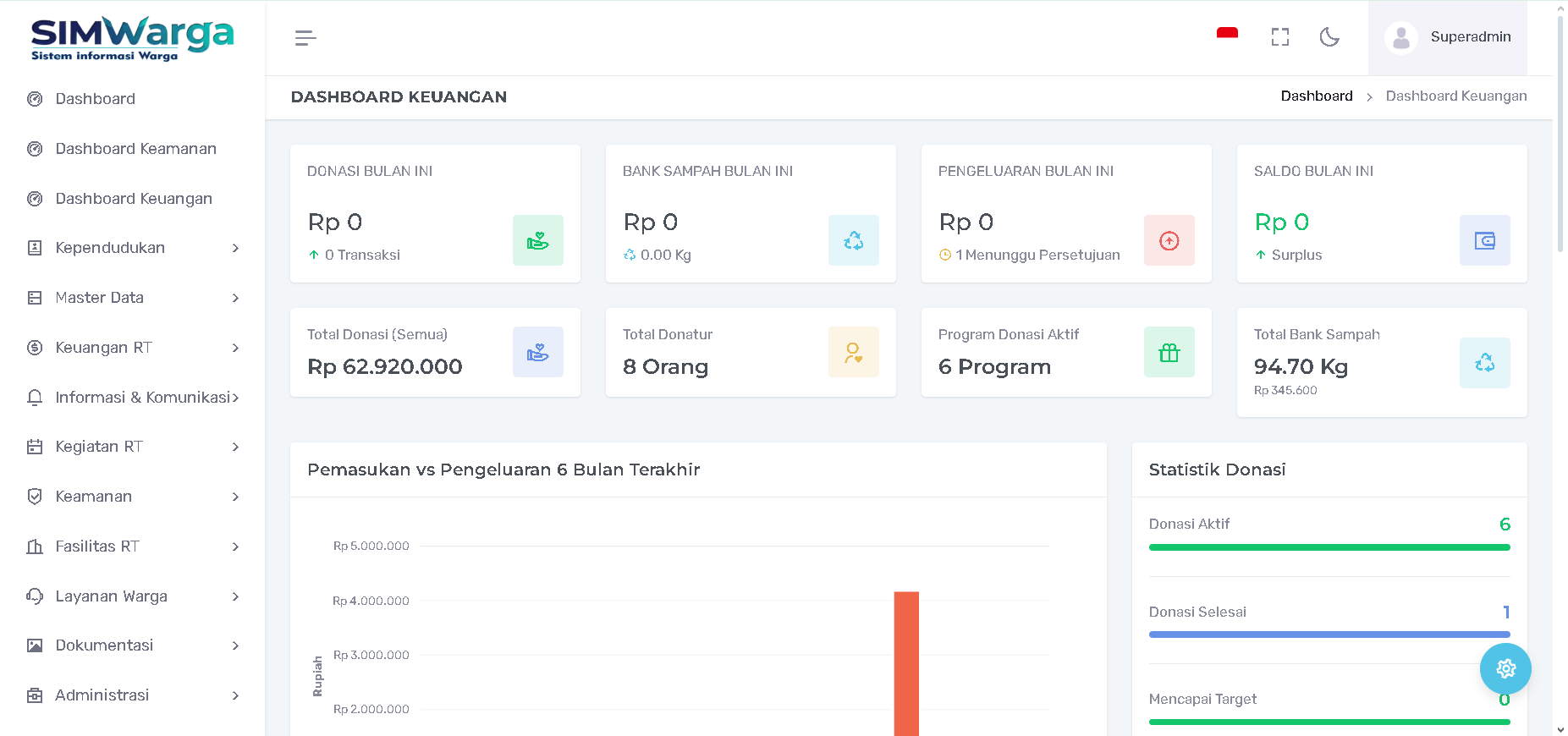Open the floating settings gear button
This screenshot has width=1568, height=736.
point(1505,669)
